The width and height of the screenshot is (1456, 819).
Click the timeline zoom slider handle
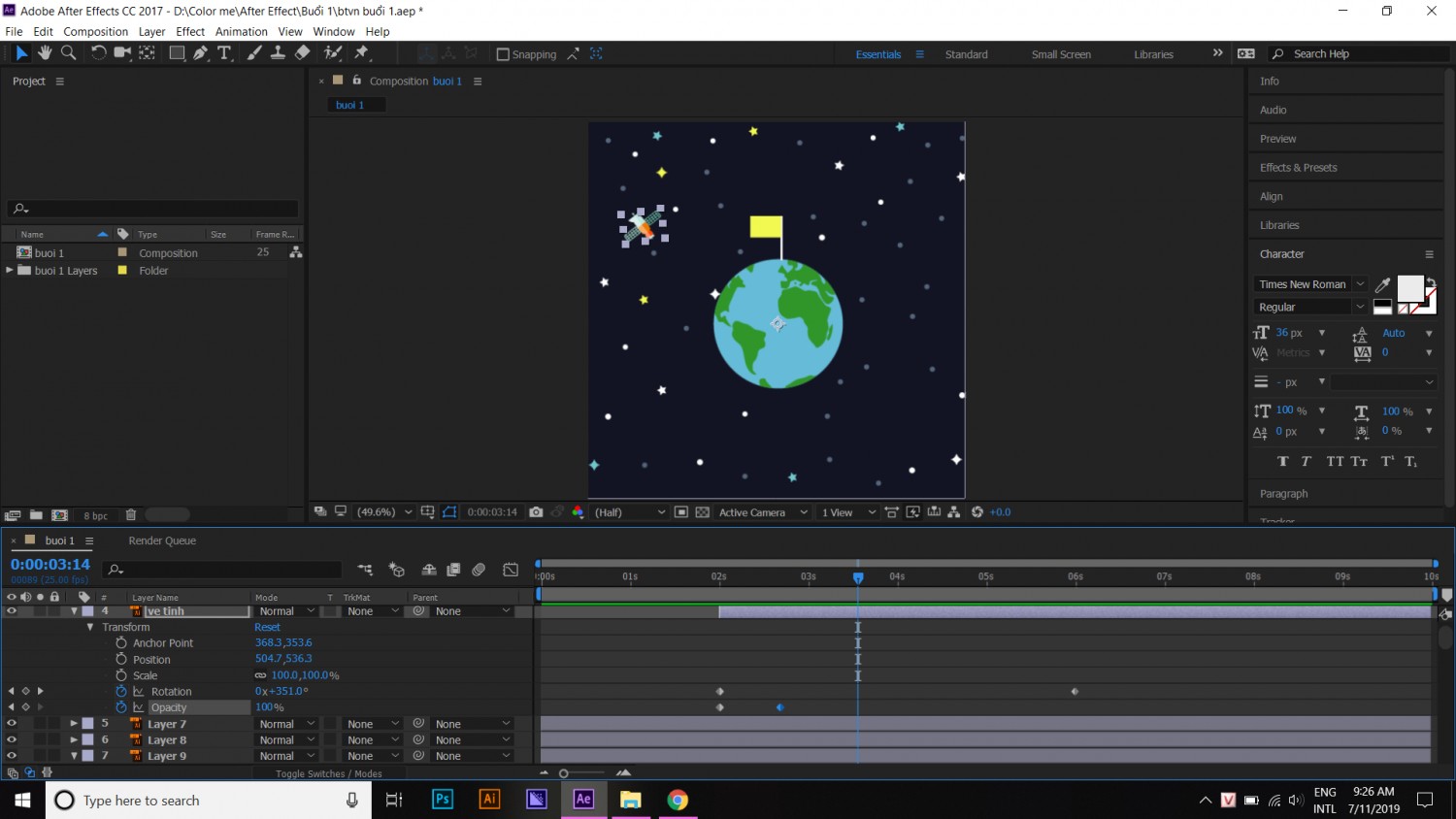click(564, 773)
